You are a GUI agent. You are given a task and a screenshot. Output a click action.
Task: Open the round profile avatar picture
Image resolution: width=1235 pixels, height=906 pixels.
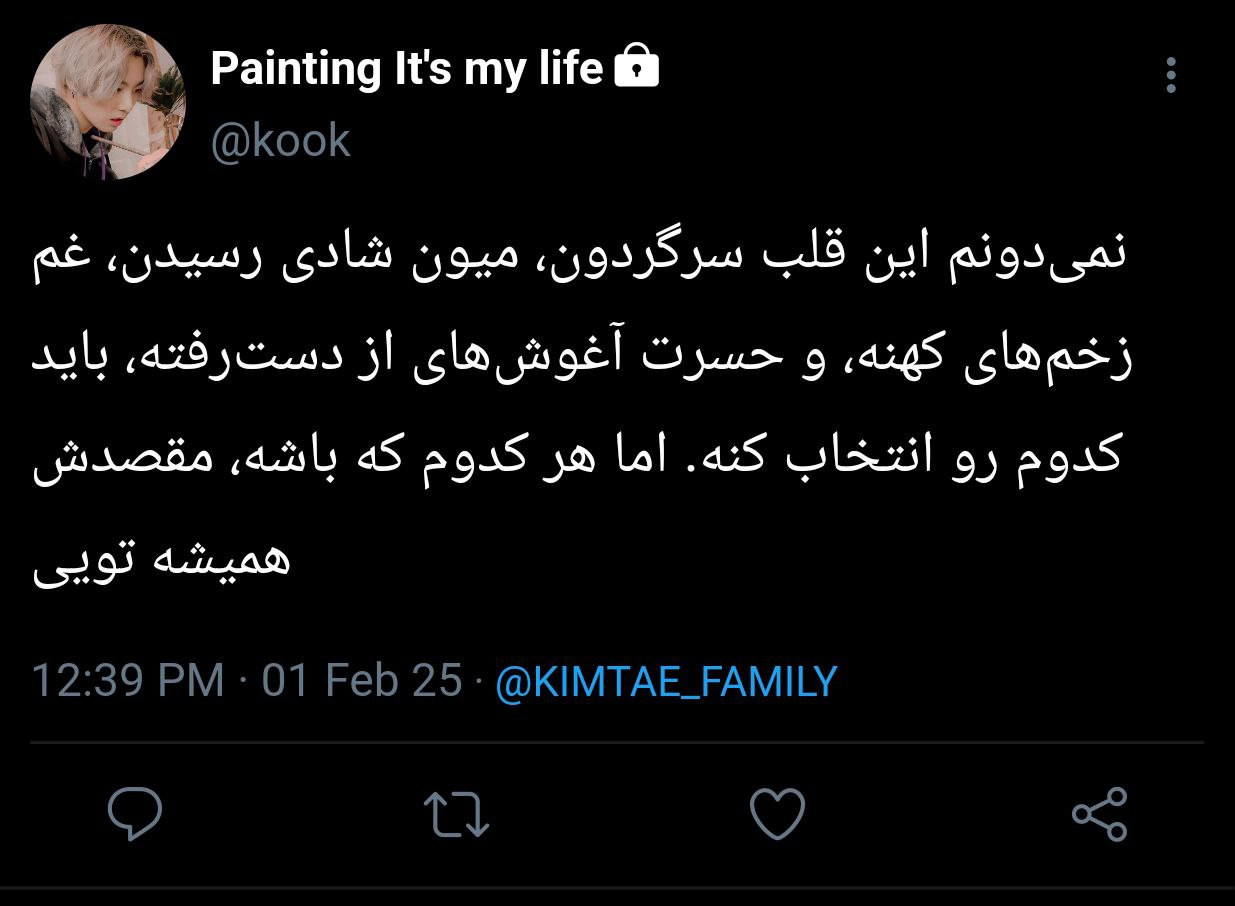click(109, 103)
